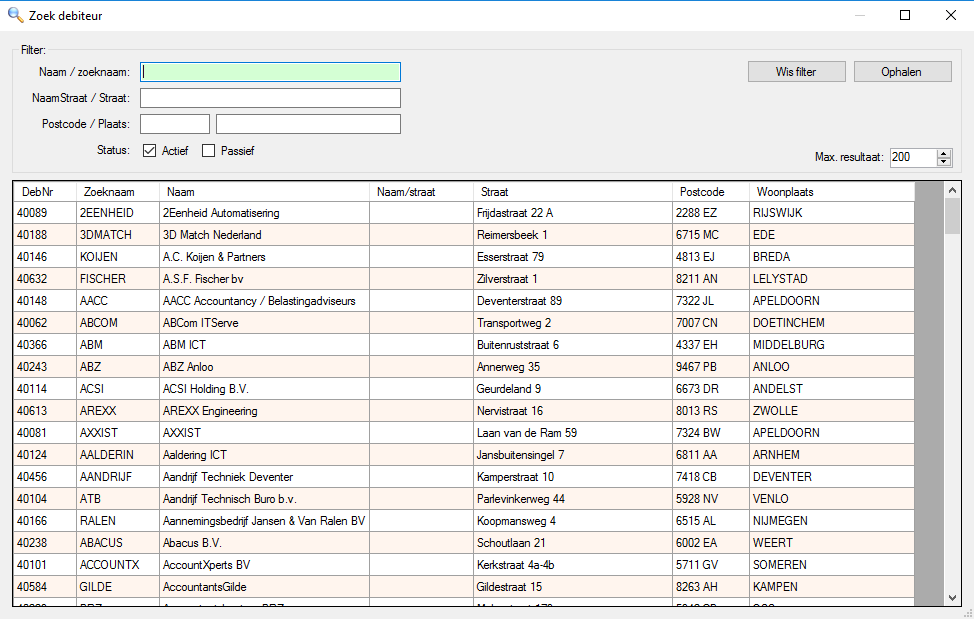The width and height of the screenshot is (974, 619).
Task: Click the Zoek debiteur magnifier icon
Action: coord(16,16)
